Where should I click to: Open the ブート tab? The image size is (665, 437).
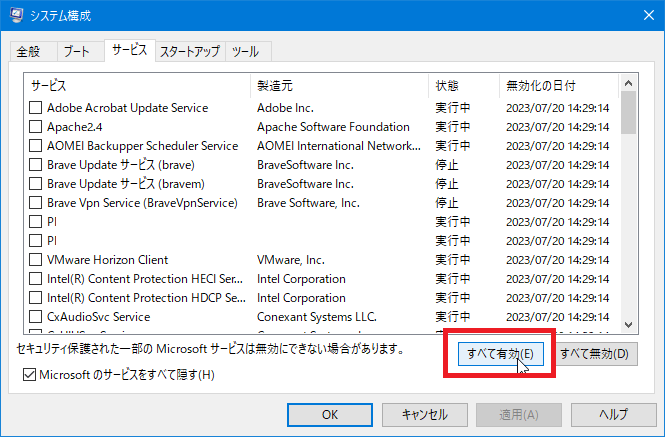pyautogui.click(x=77, y=51)
